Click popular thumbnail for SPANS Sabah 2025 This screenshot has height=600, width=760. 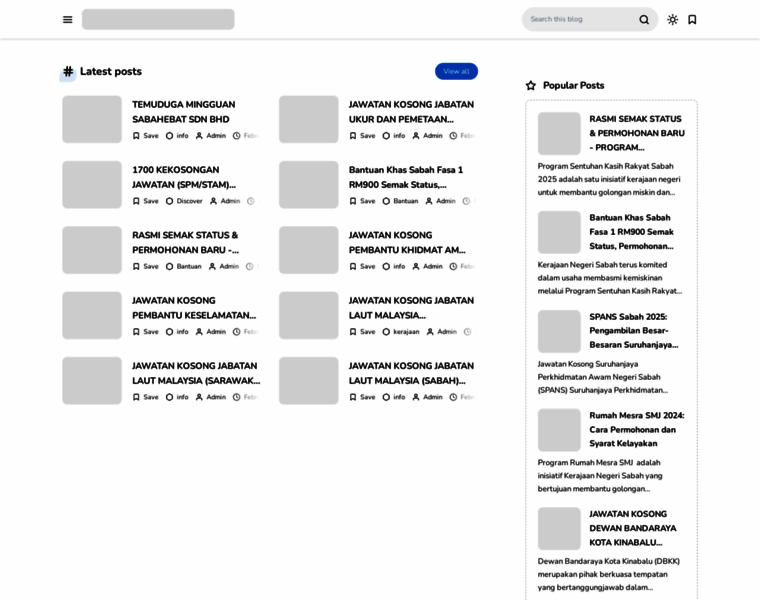[x=559, y=332]
